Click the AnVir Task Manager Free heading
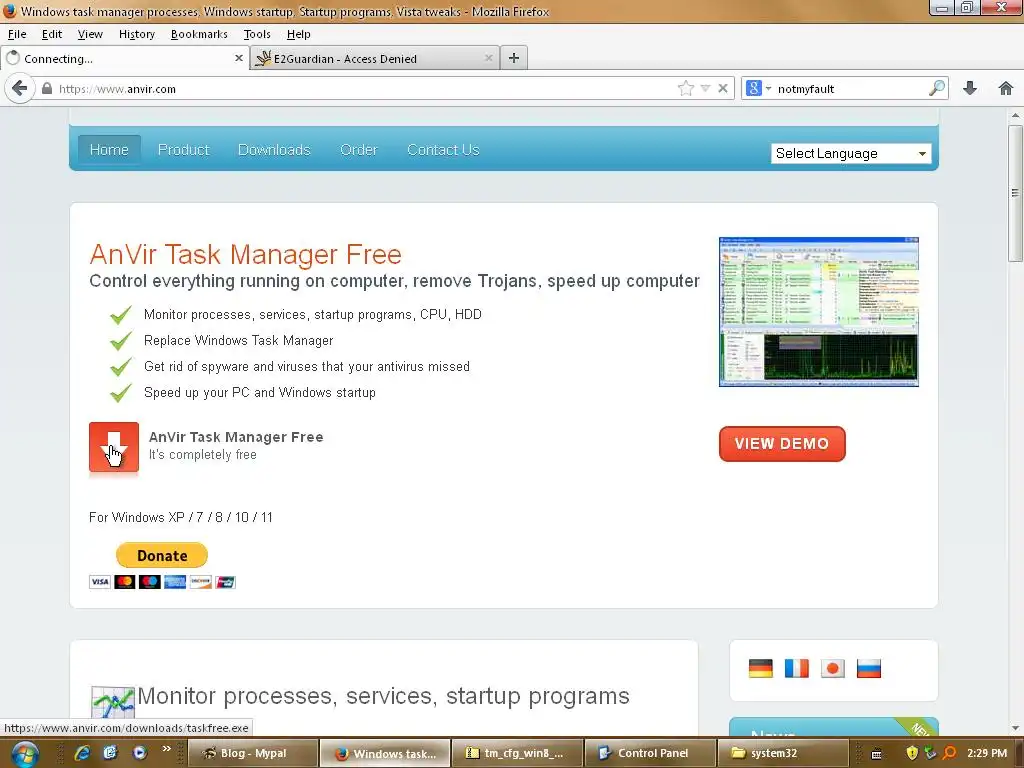Screen dimensions: 1024x768 [246, 254]
